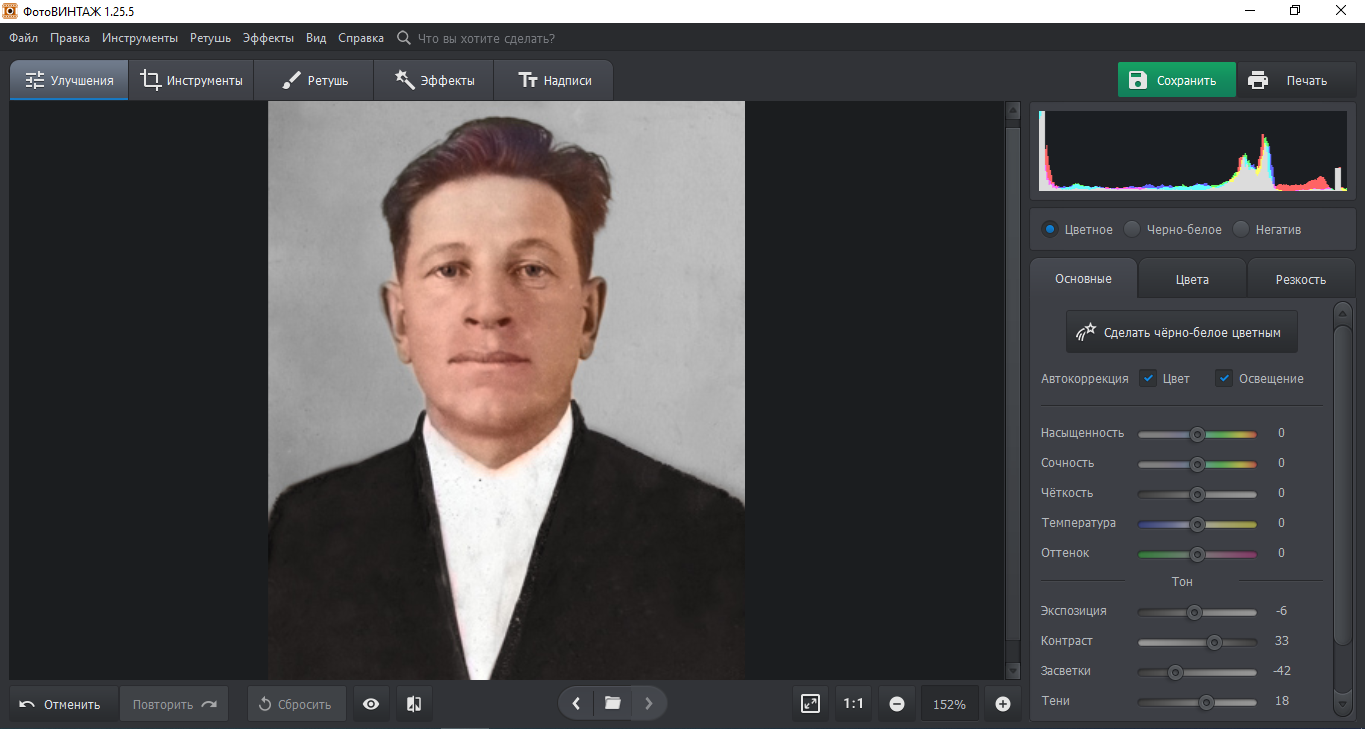Click the Контраст slider handle
Image resolution: width=1365 pixels, height=729 pixels.
(1214, 642)
